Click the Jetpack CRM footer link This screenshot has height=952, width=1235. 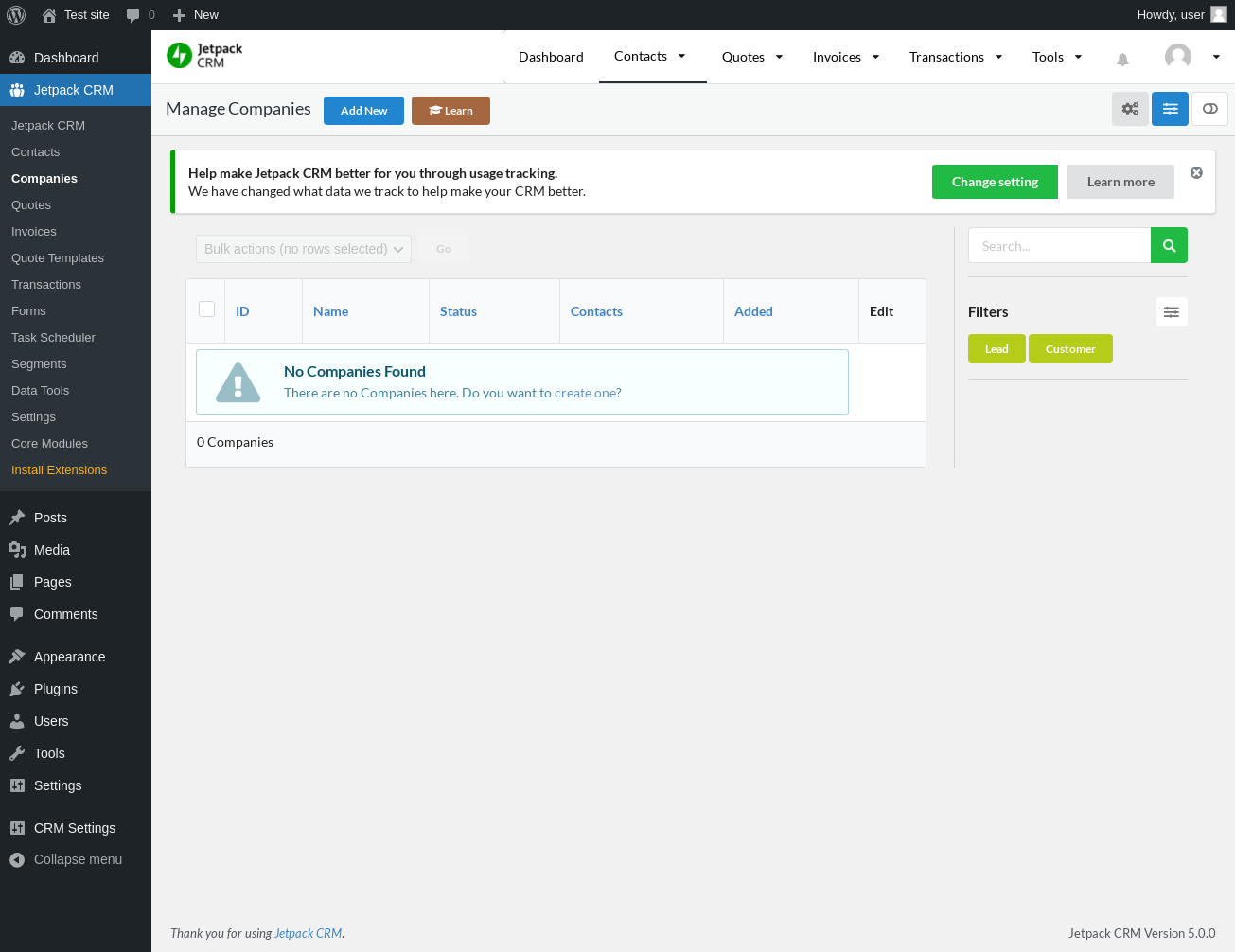pyautogui.click(x=309, y=933)
